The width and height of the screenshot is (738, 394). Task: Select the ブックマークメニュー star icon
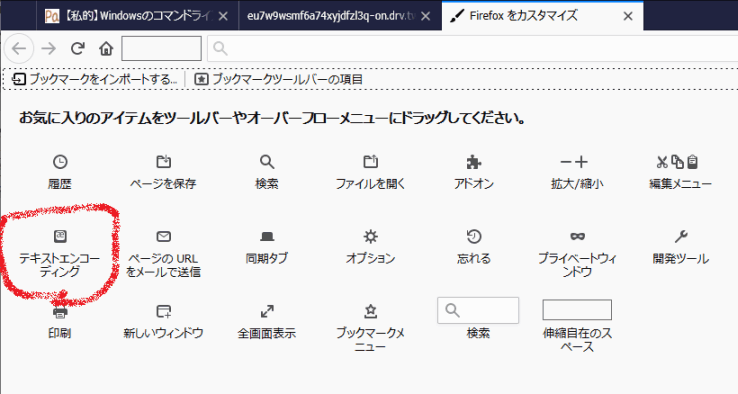370,311
